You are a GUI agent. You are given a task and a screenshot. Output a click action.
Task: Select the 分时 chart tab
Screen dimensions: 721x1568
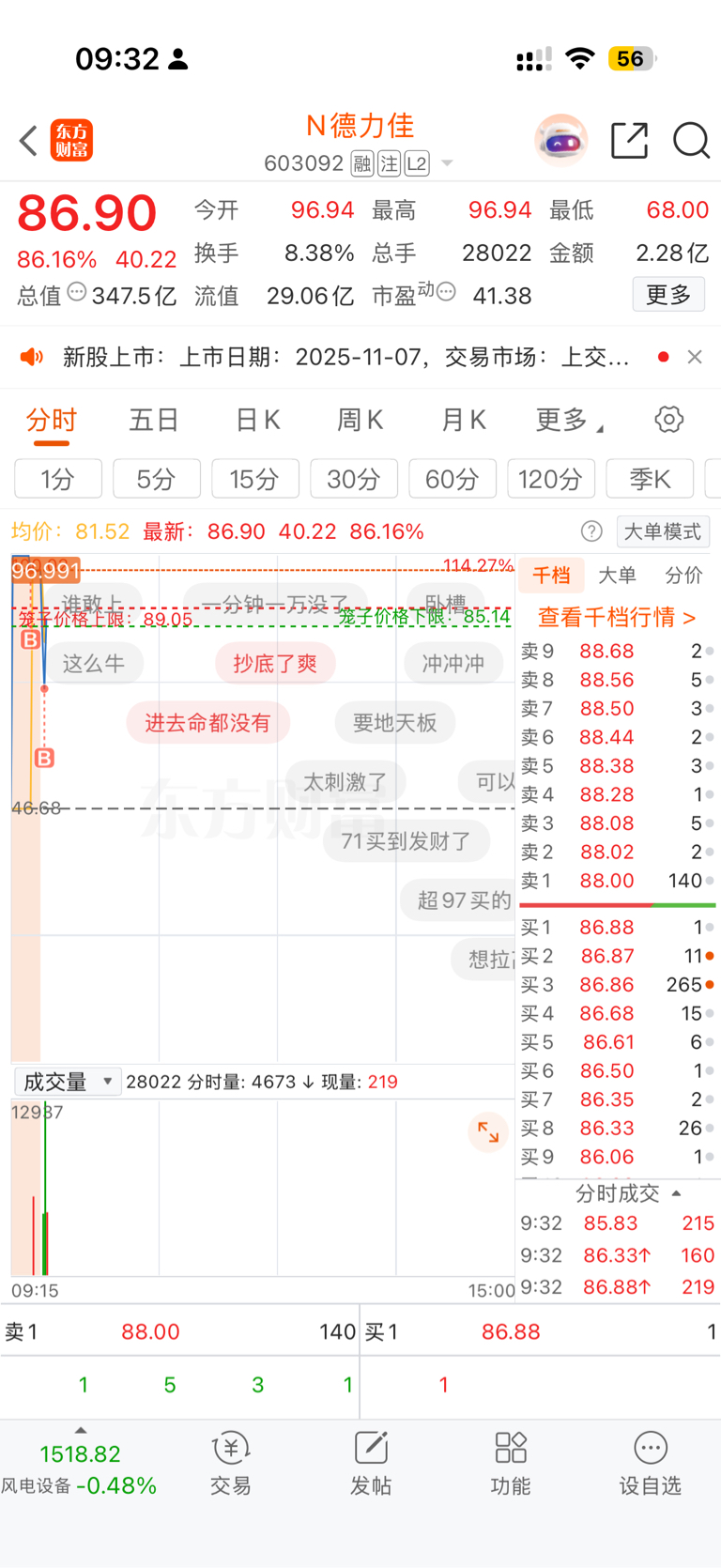tap(52, 420)
